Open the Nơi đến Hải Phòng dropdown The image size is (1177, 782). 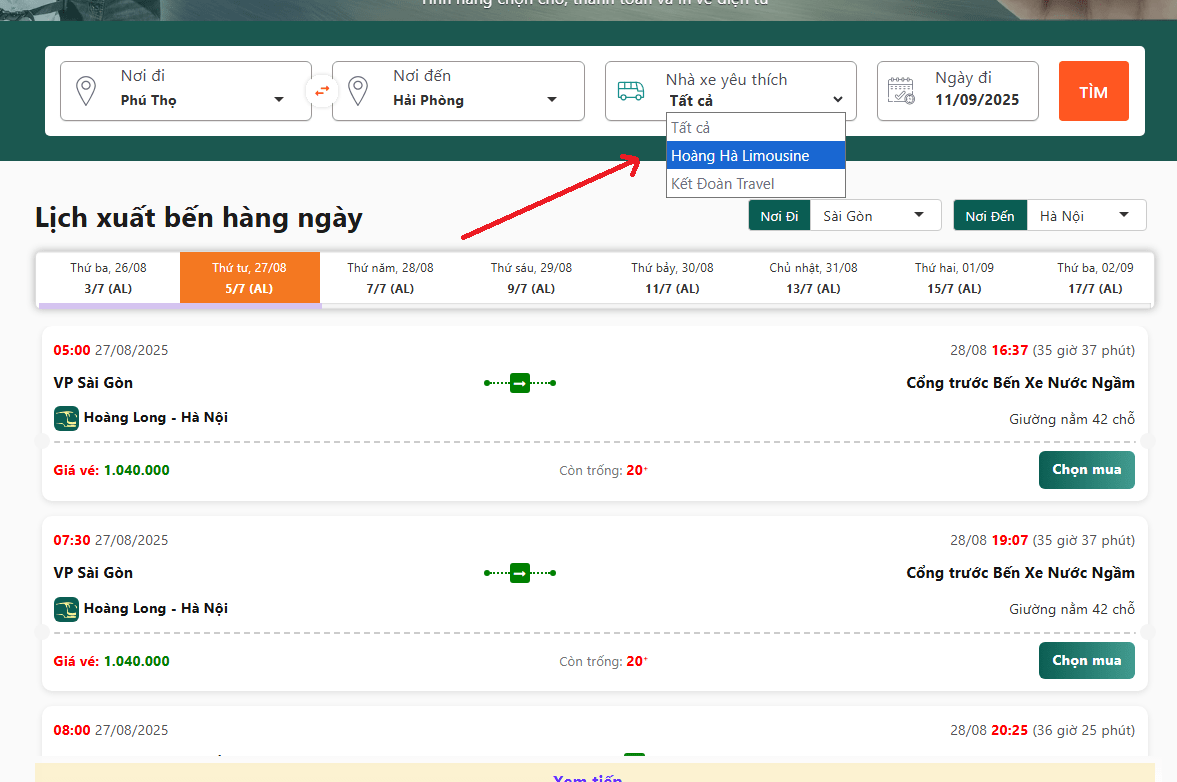[x=472, y=100]
